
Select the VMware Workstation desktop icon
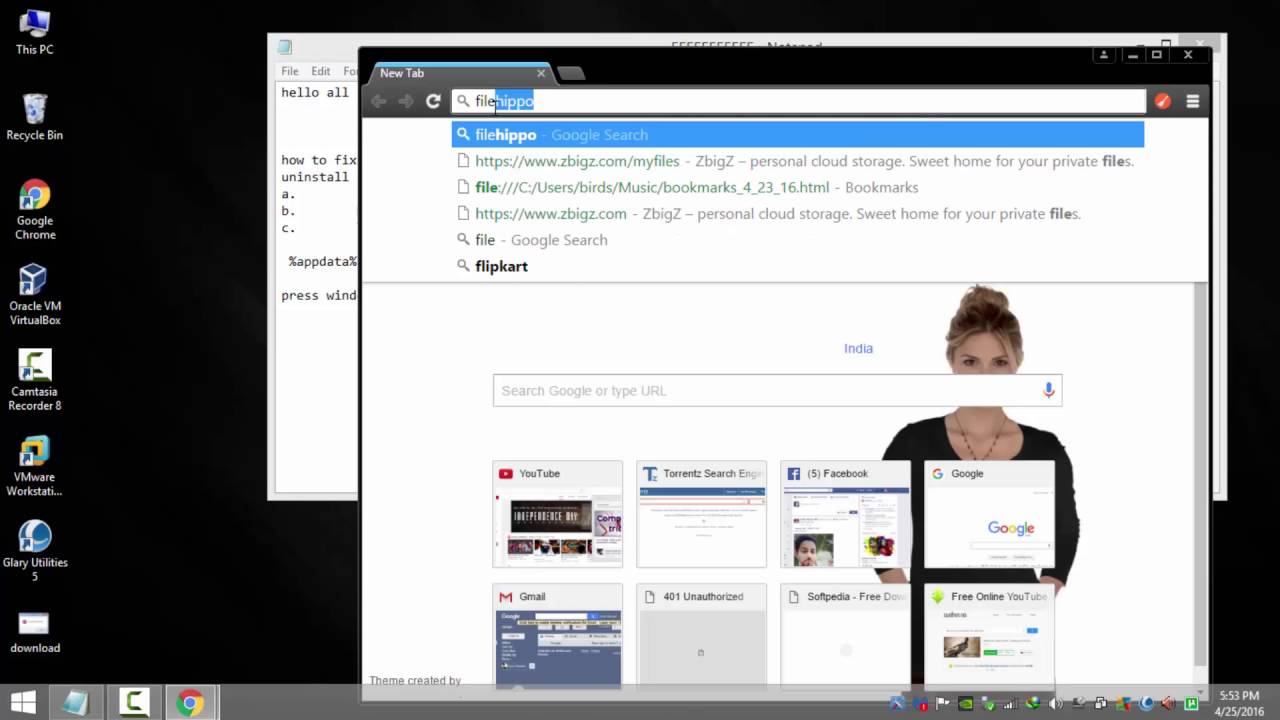click(35, 466)
